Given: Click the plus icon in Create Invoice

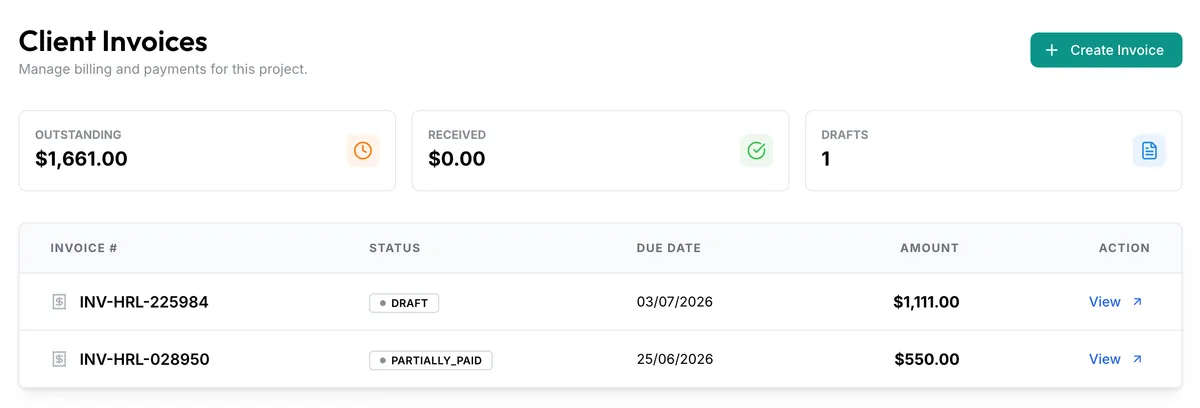Looking at the screenshot, I should pyautogui.click(x=1051, y=50).
